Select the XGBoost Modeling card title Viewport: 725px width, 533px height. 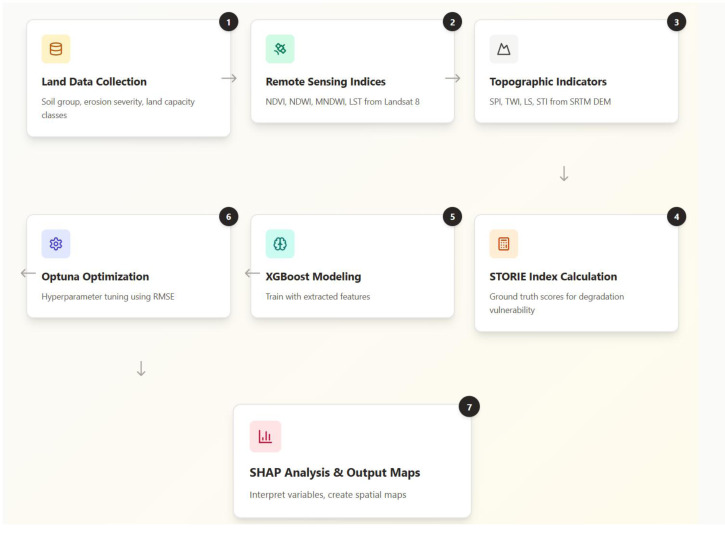(313, 276)
